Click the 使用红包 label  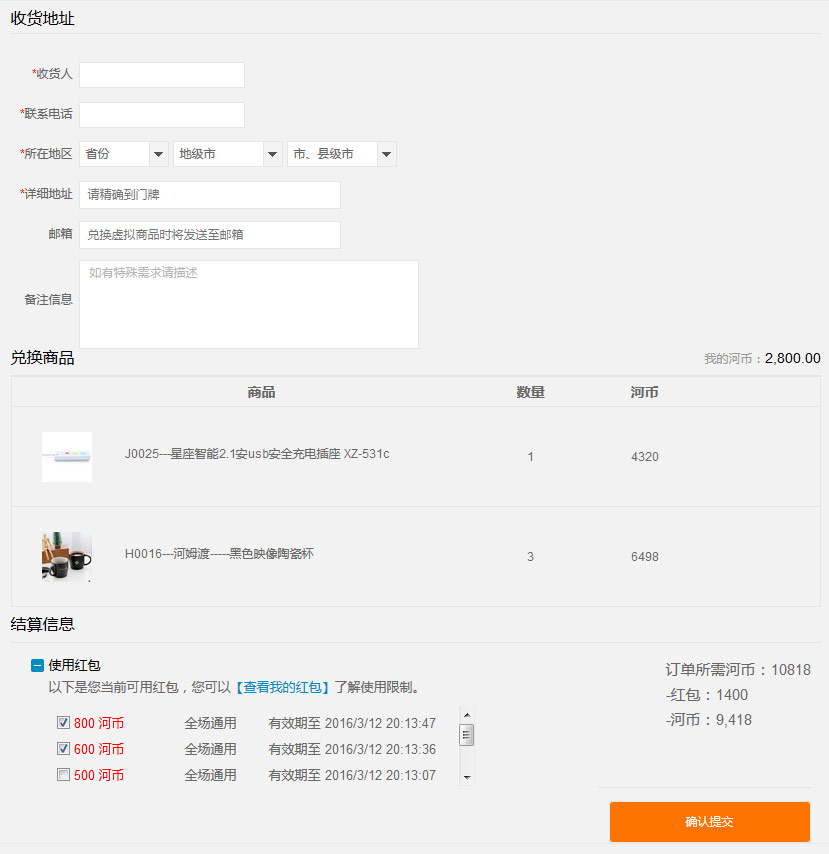pyautogui.click(x=75, y=665)
